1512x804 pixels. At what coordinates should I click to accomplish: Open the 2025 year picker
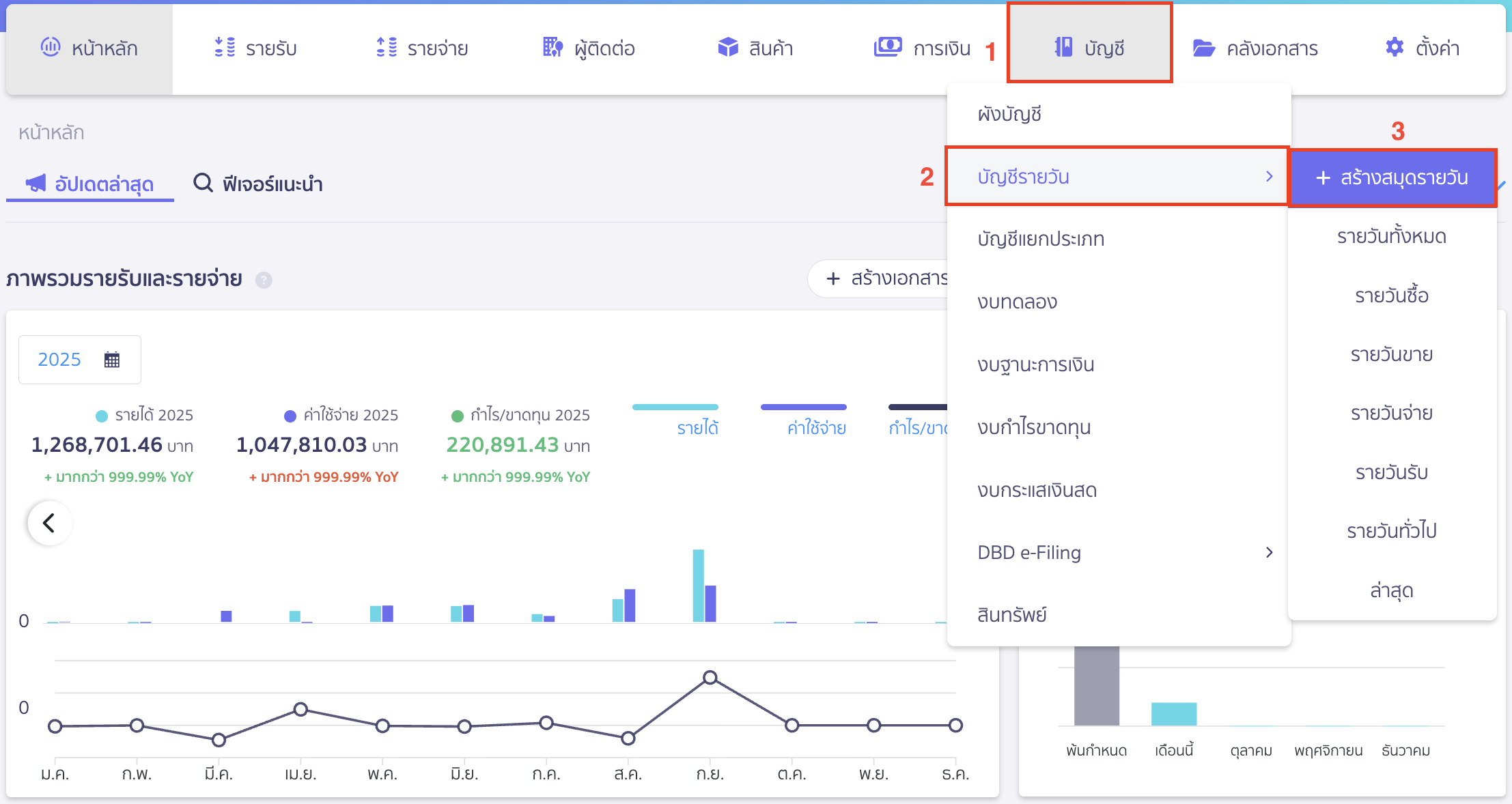pyautogui.click(x=79, y=360)
